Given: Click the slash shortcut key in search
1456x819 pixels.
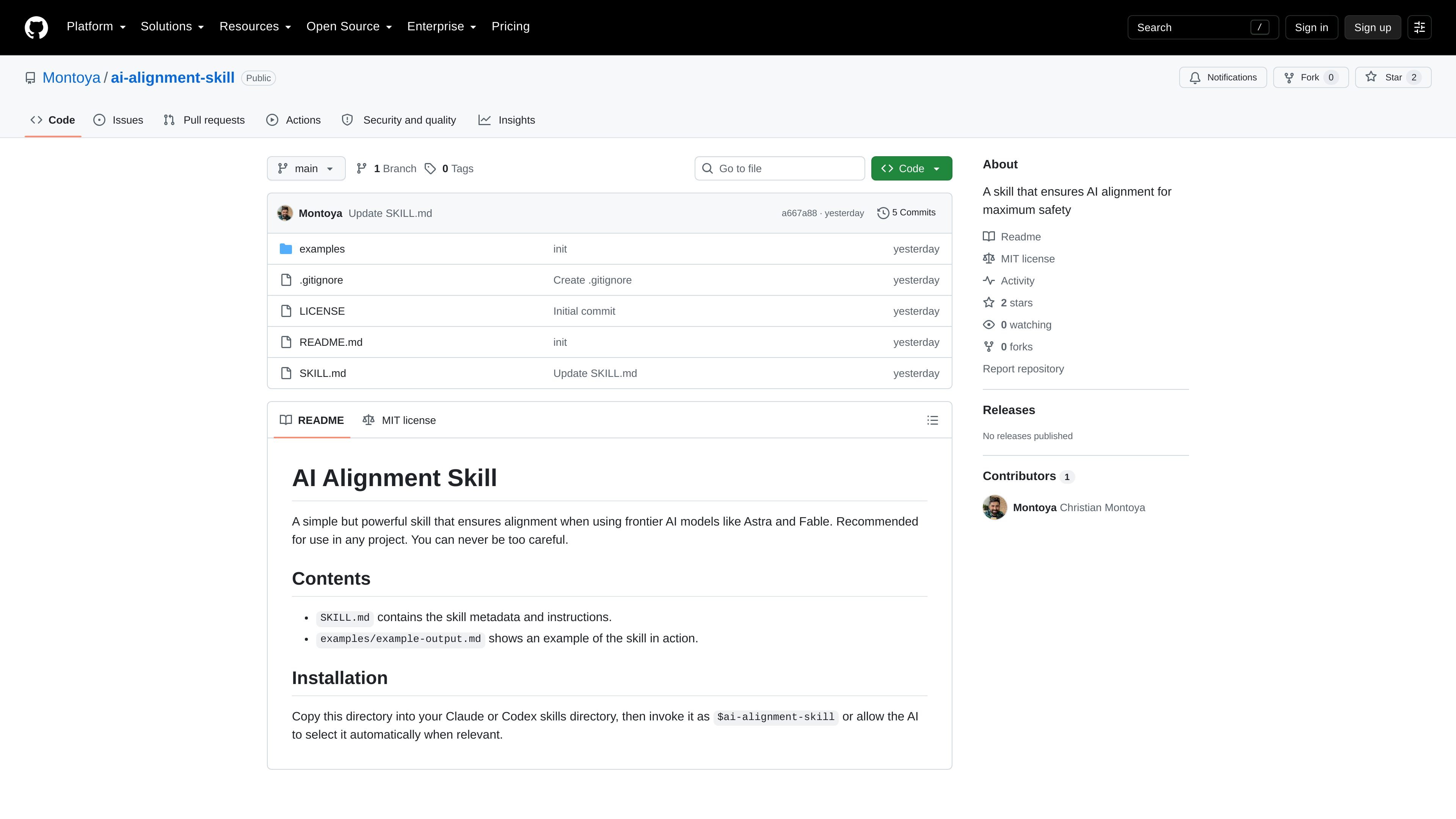Looking at the screenshot, I should tap(1259, 27).
